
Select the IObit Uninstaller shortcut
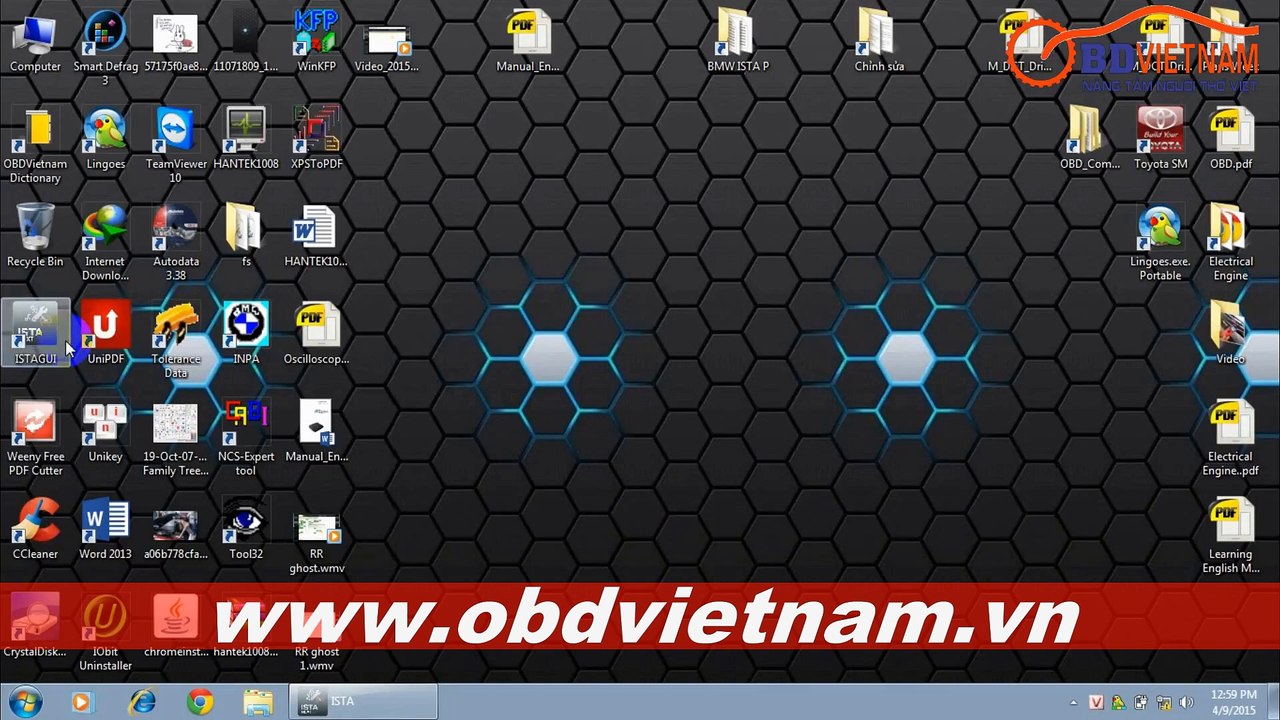click(x=105, y=633)
